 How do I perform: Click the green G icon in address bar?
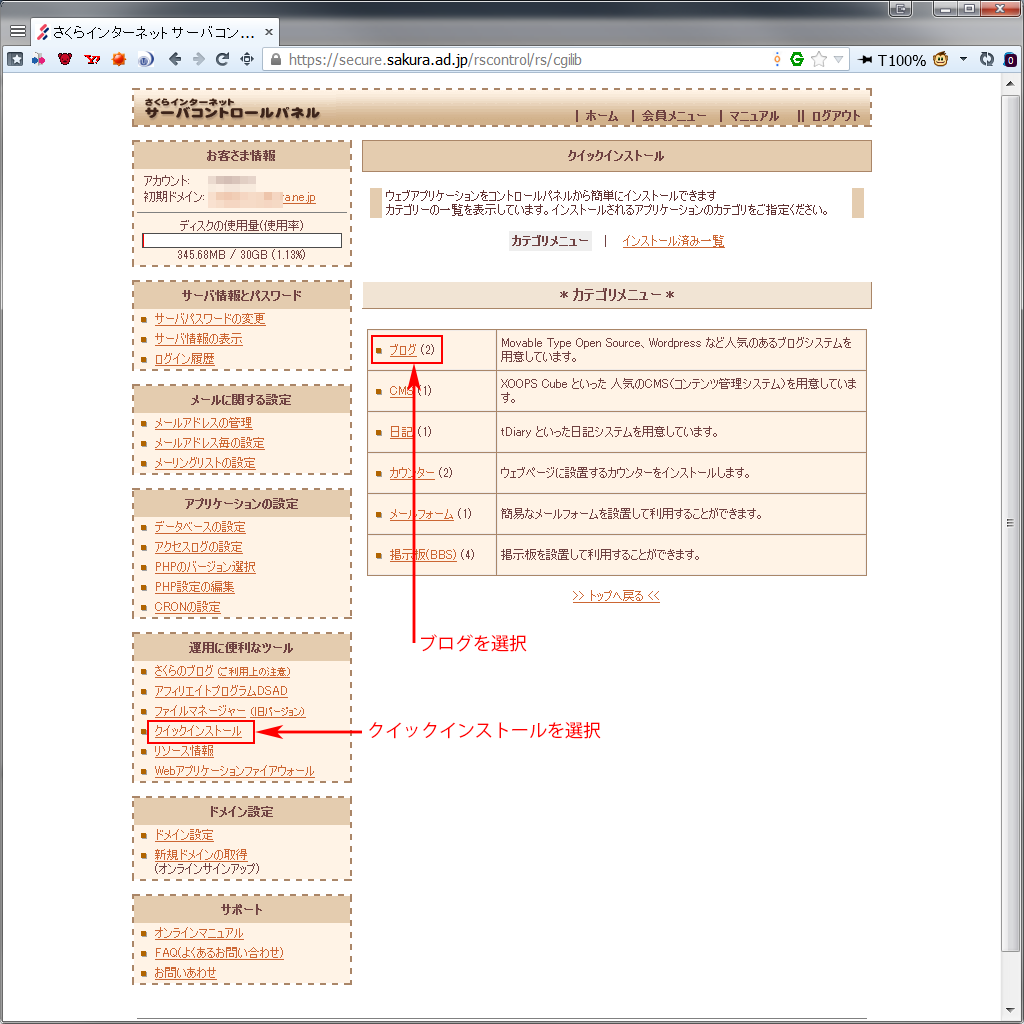pyautogui.click(x=797, y=59)
